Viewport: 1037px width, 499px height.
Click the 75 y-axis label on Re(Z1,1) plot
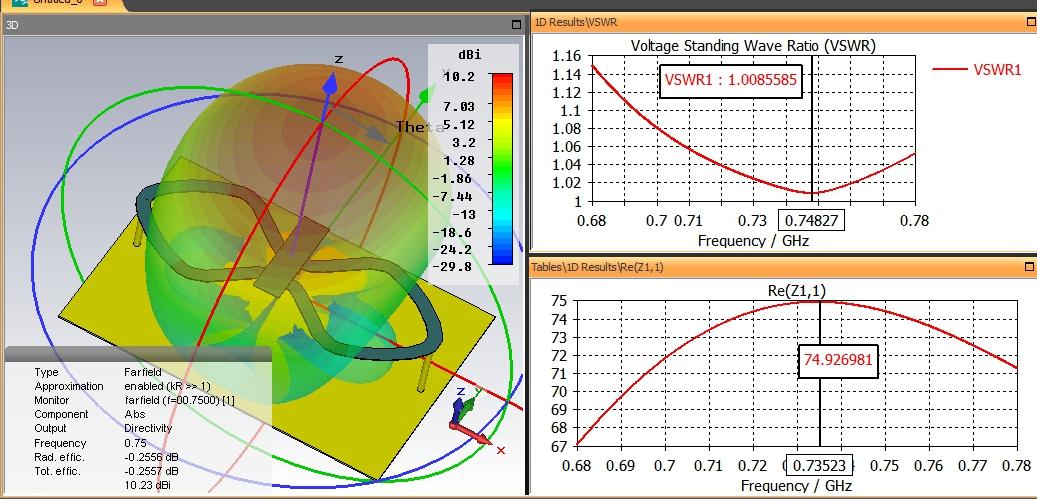559,301
